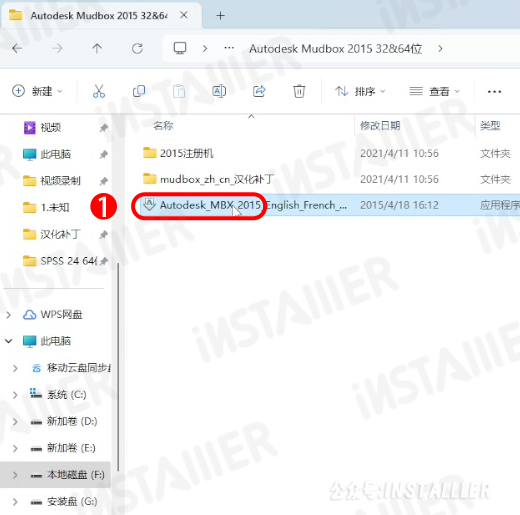Click the Delete trash can icon
Image resolution: width=520 pixels, height=515 pixels.
click(x=299, y=91)
